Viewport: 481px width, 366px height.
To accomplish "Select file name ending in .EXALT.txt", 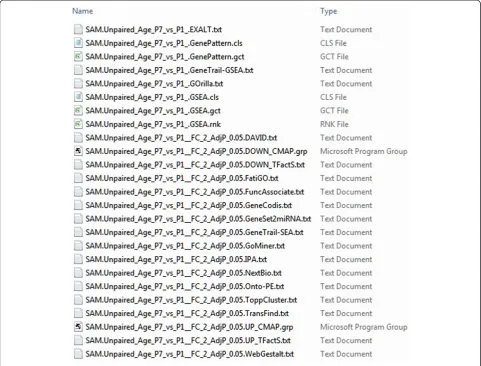I will 154,29.
